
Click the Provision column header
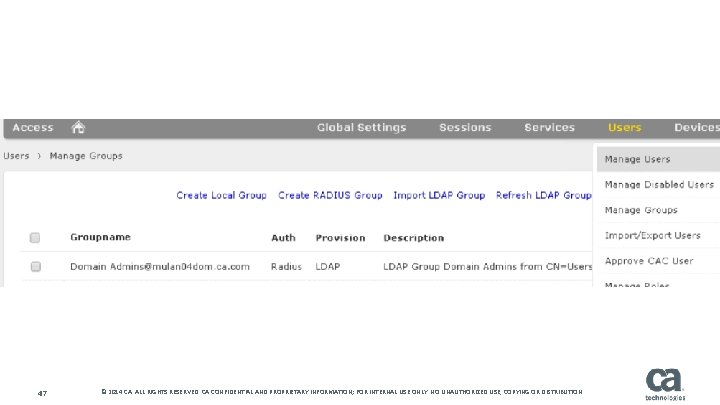tap(340, 238)
